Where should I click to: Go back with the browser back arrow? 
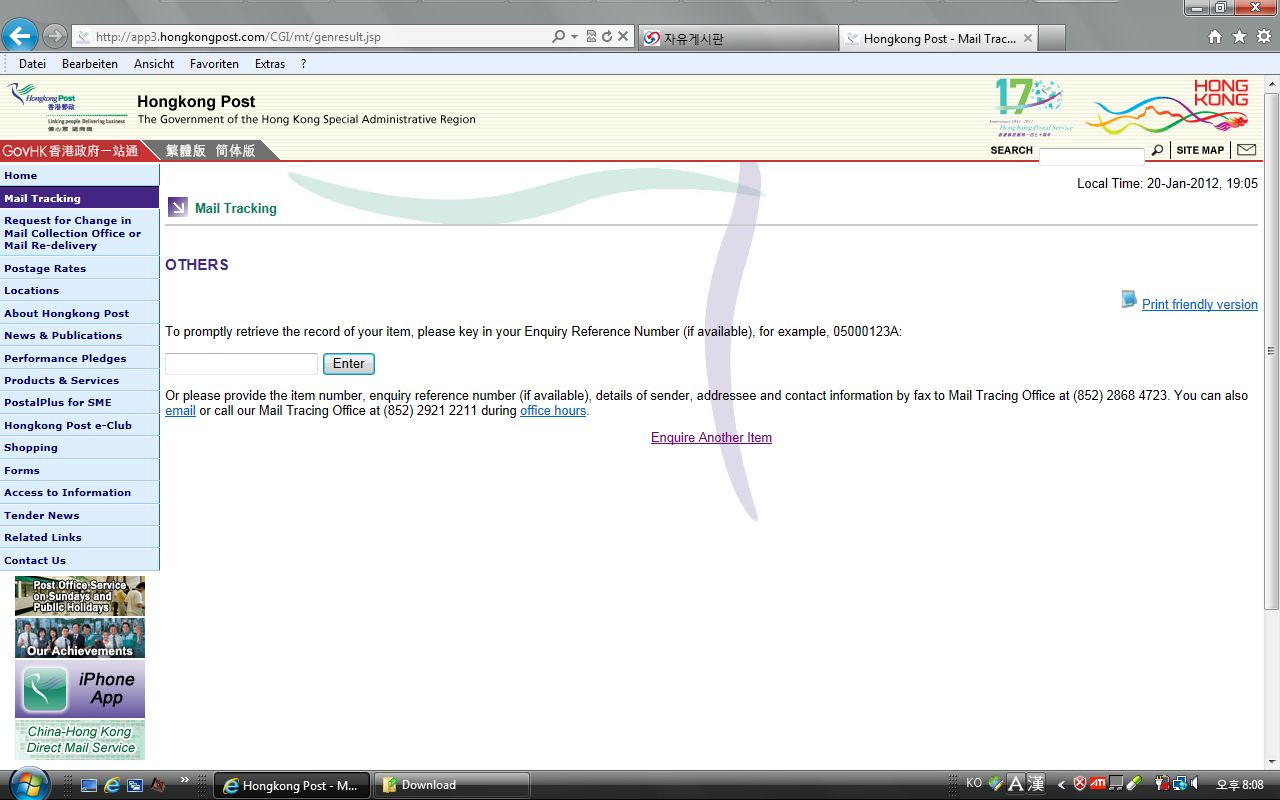pos(20,36)
